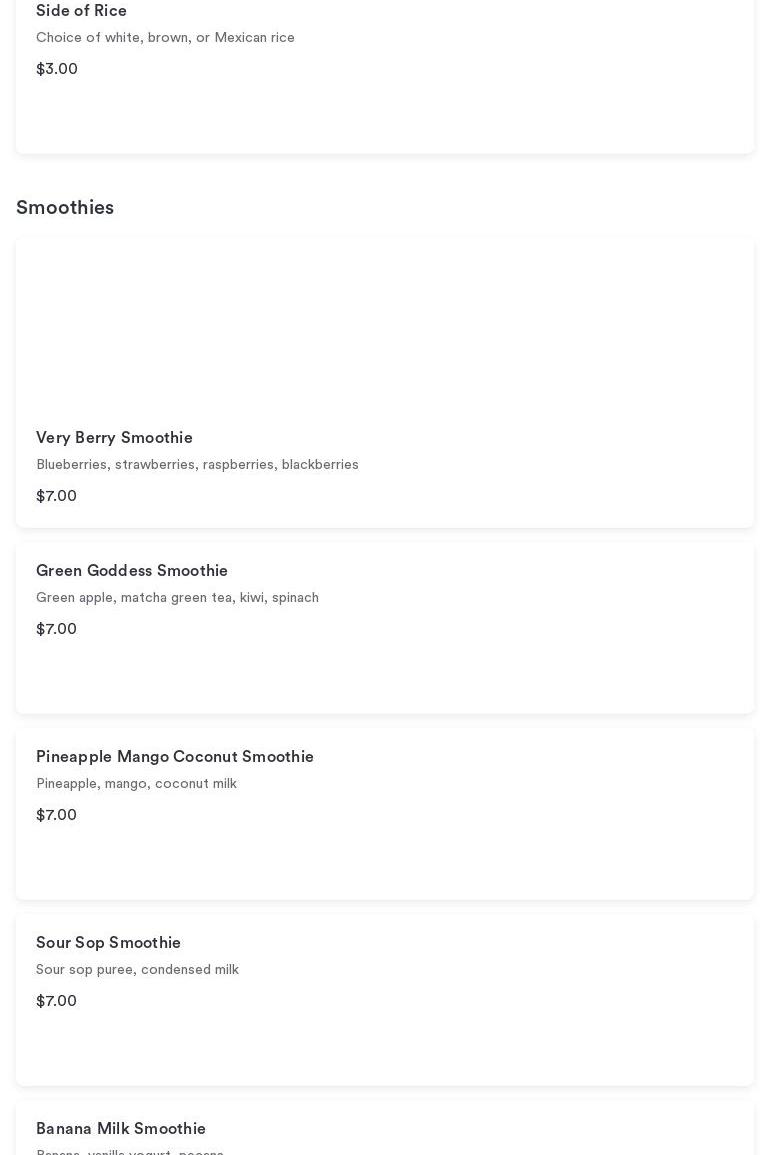The image size is (770, 1155).
Task: Click the sour sop puree, condensed milk description
Action: [x=137, y=970]
